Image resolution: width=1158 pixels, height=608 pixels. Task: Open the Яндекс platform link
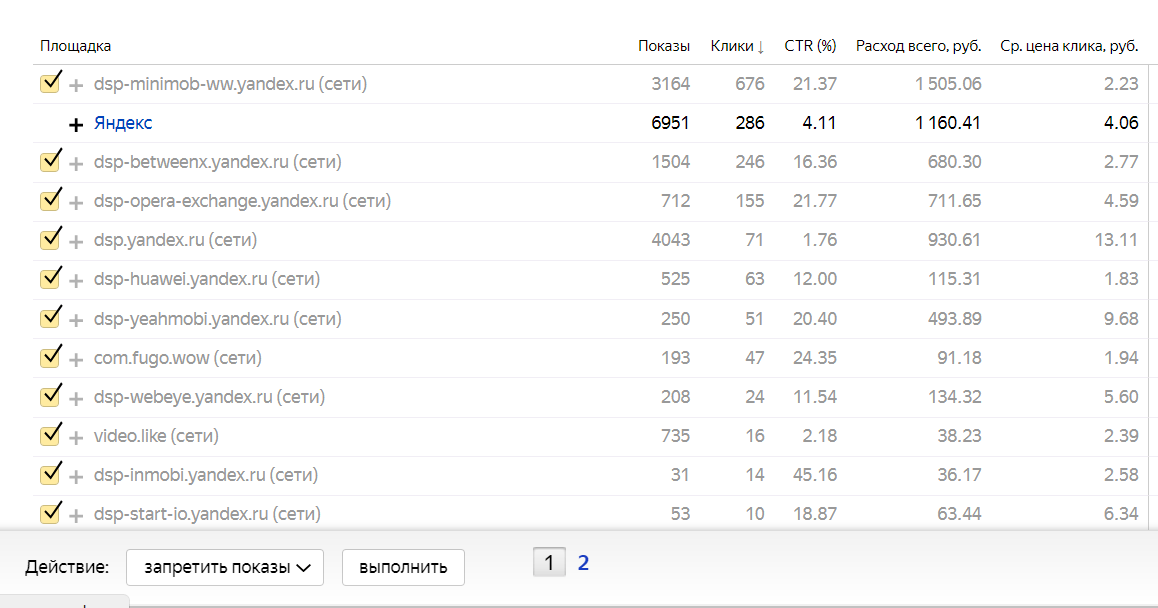123,123
